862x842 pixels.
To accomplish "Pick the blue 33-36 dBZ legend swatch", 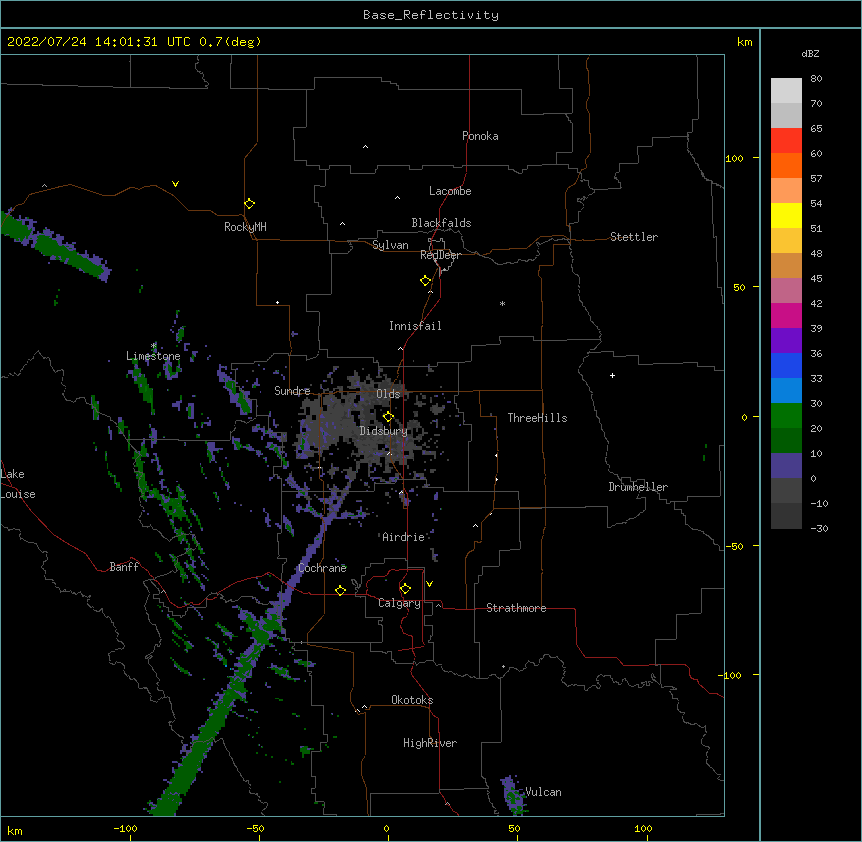I will (786, 365).
